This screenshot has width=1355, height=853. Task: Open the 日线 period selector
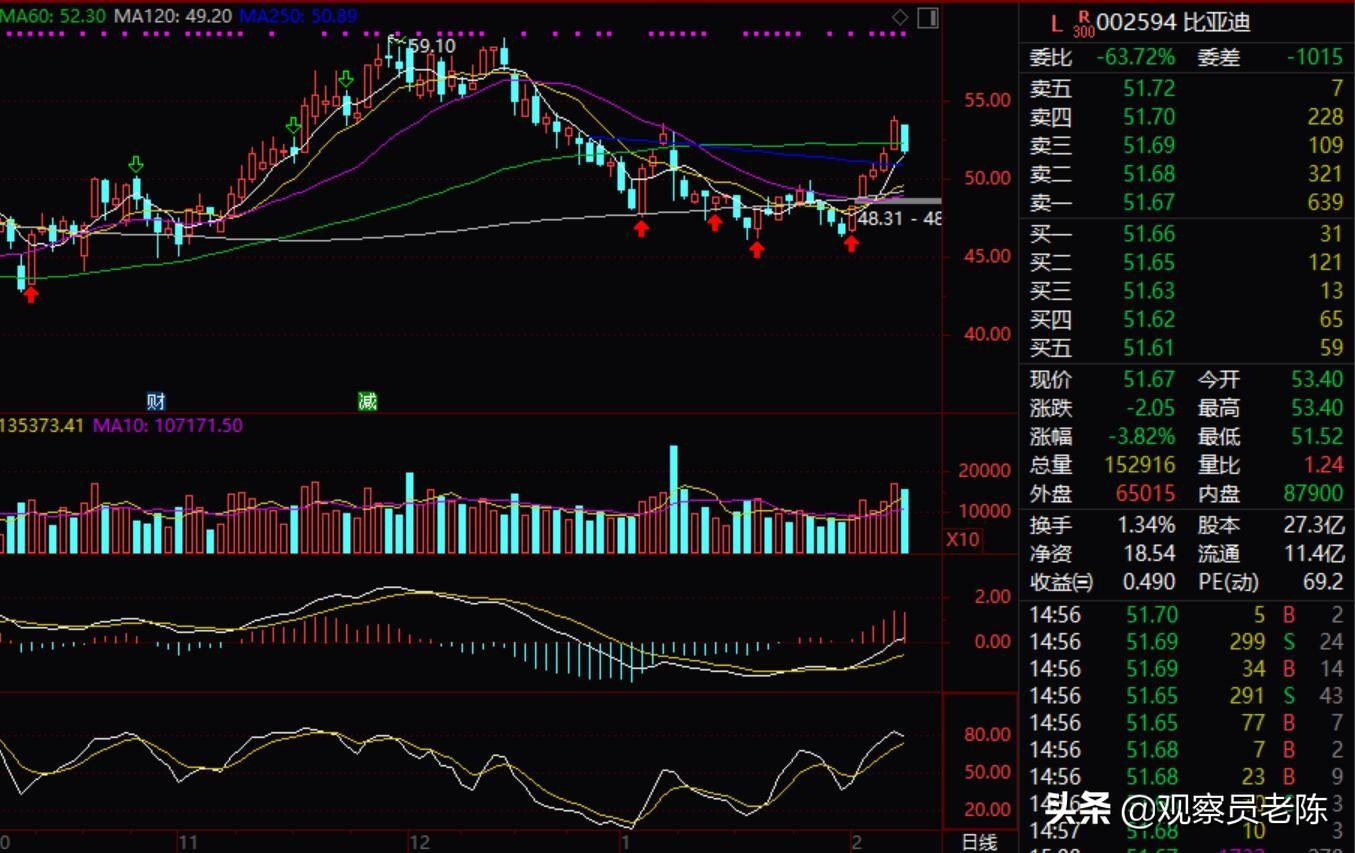pos(978,842)
